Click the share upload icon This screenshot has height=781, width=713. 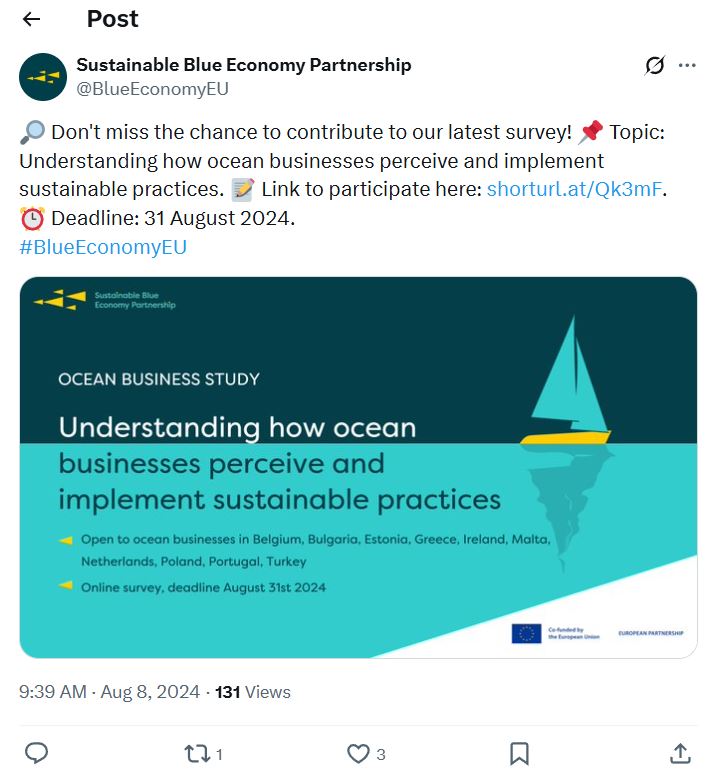point(679,753)
